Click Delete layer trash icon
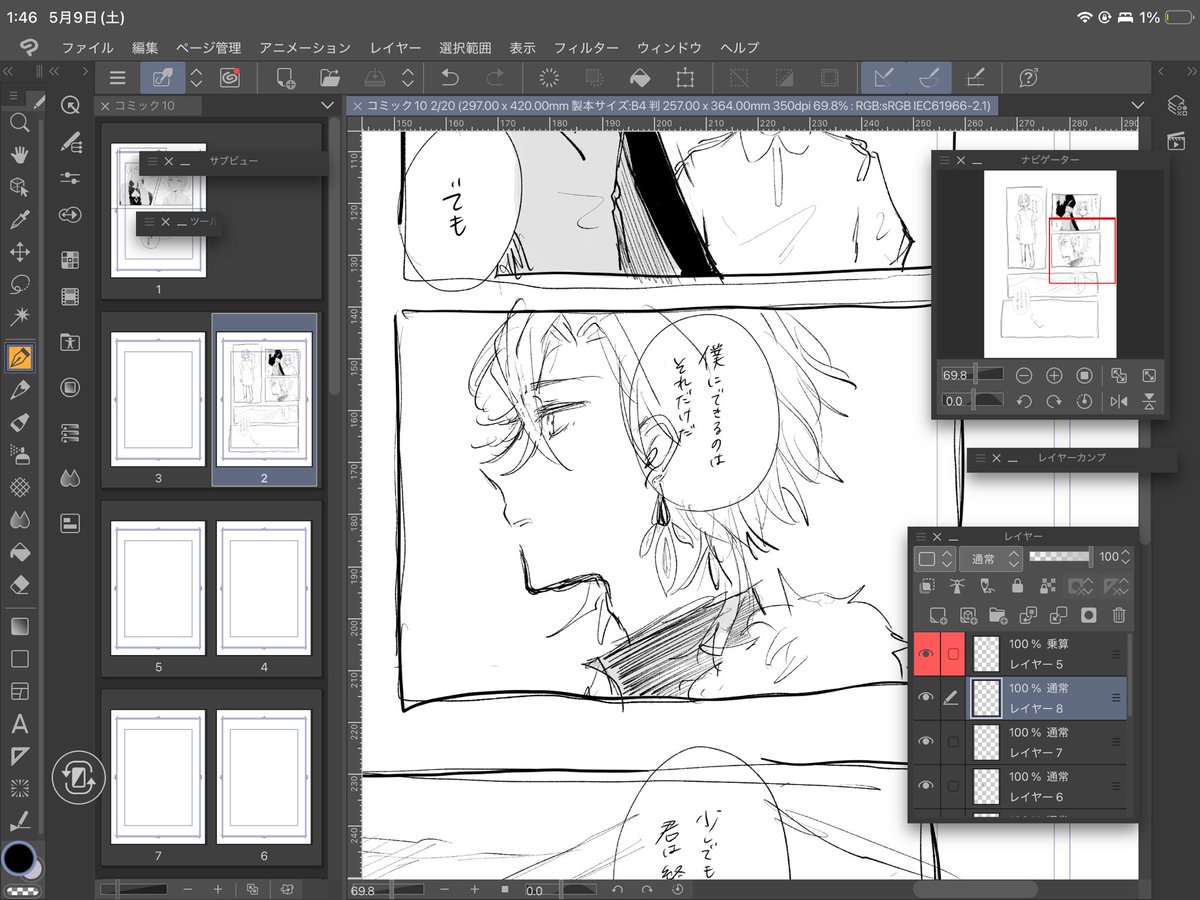This screenshot has height=900, width=1200. [1119, 616]
